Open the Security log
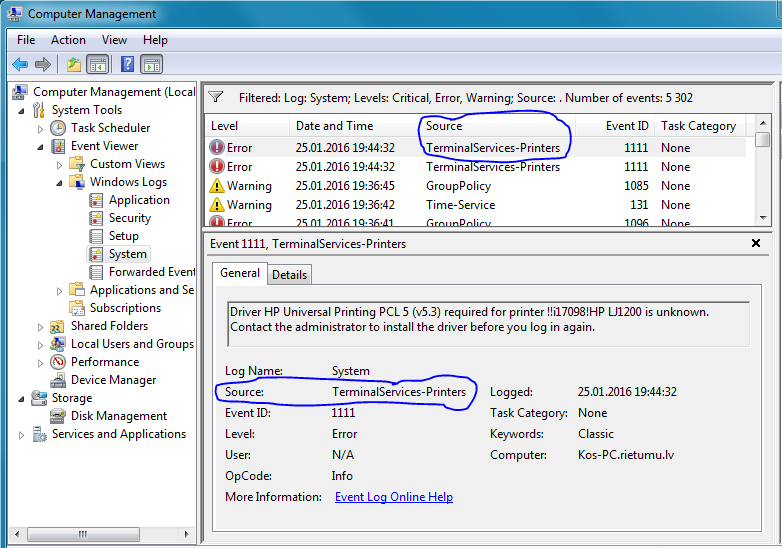This screenshot has width=782, height=548. coord(129,218)
